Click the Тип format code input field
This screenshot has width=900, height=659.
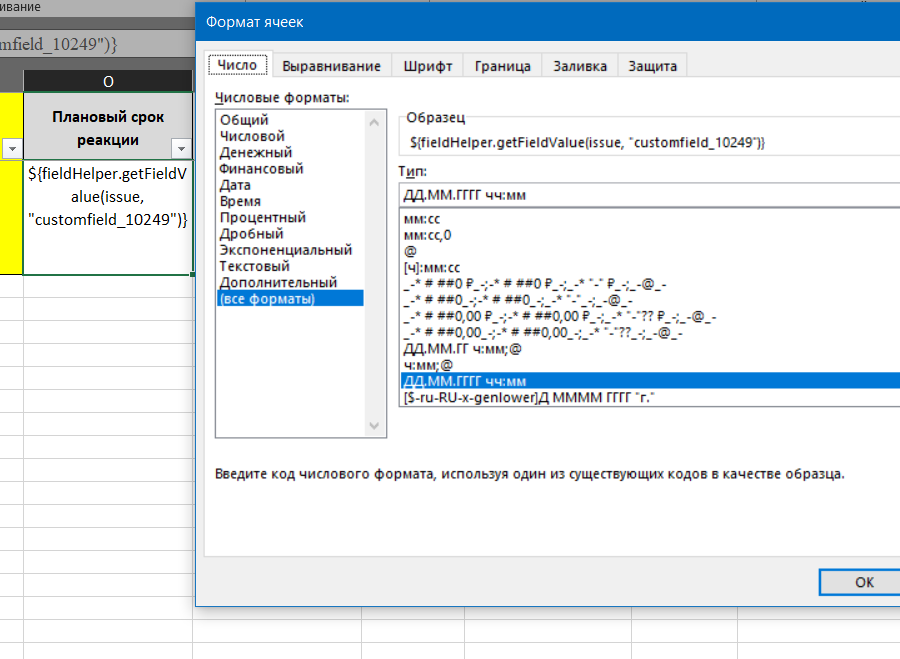[650, 195]
